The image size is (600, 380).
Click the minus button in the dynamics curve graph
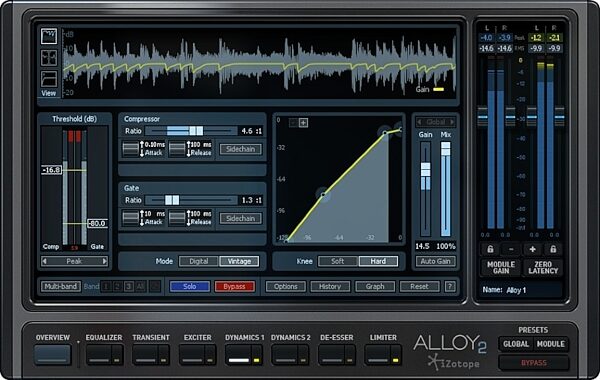[293, 123]
